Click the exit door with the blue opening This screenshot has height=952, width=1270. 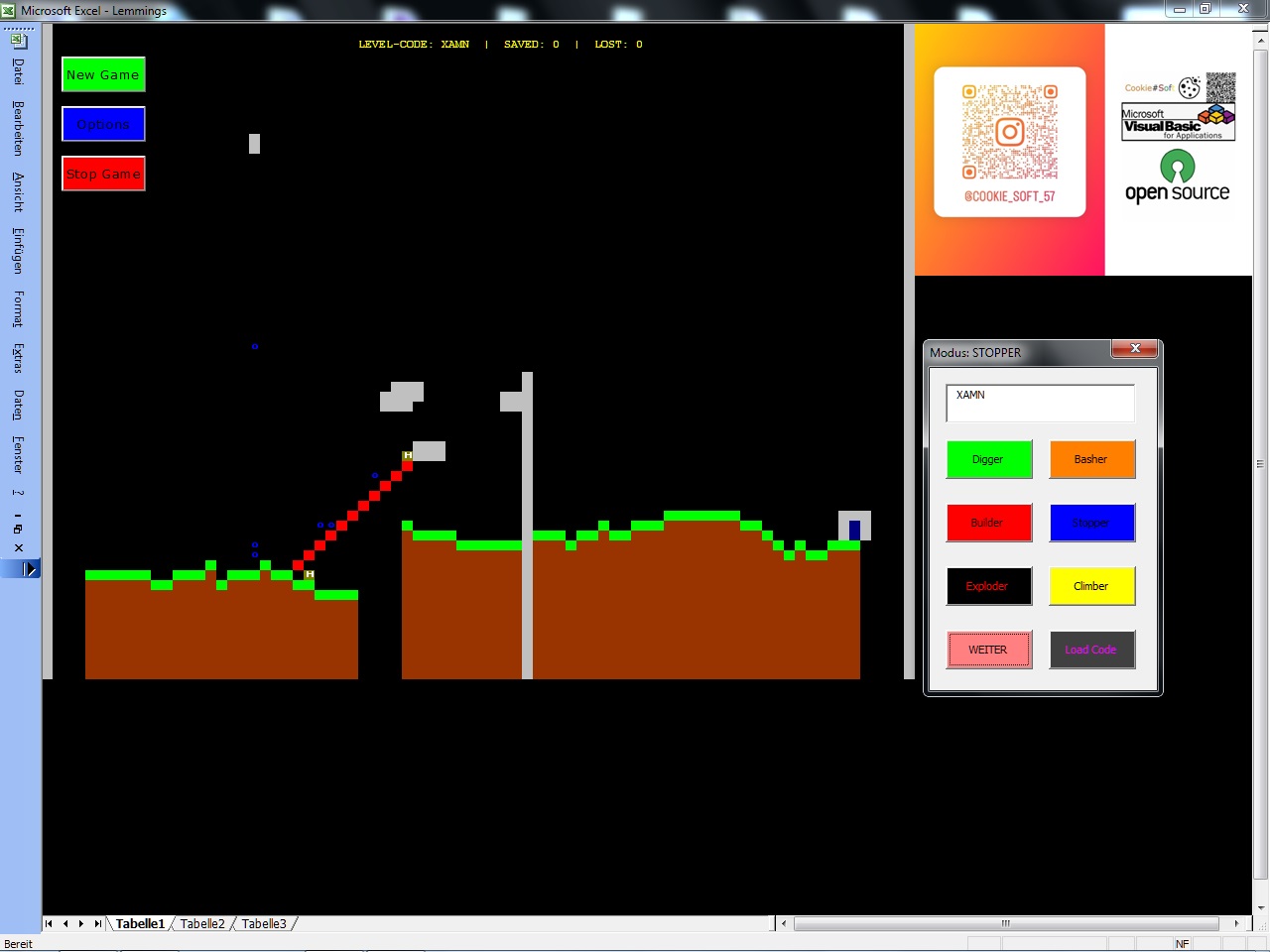tap(854, 526)
